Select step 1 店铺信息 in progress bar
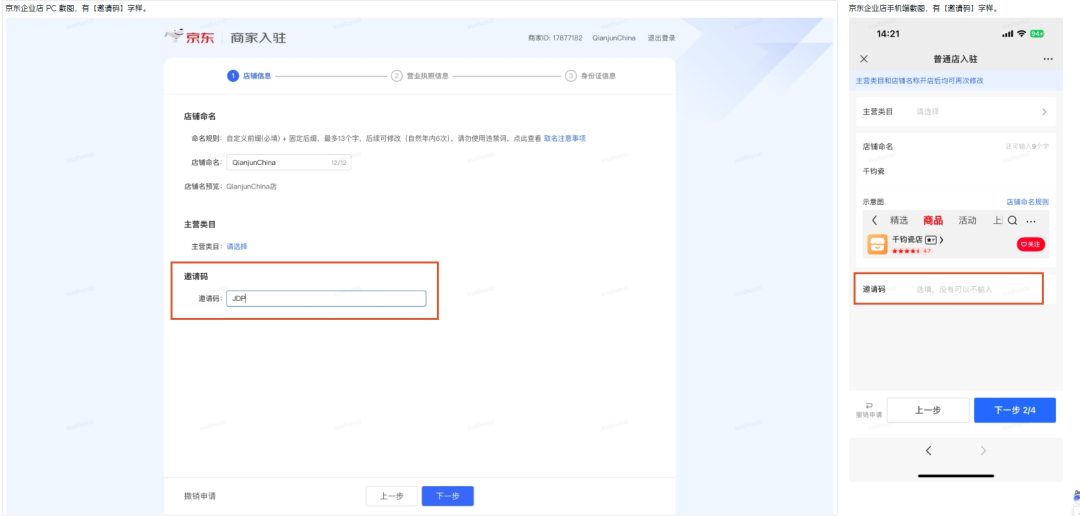 point(249,76)
